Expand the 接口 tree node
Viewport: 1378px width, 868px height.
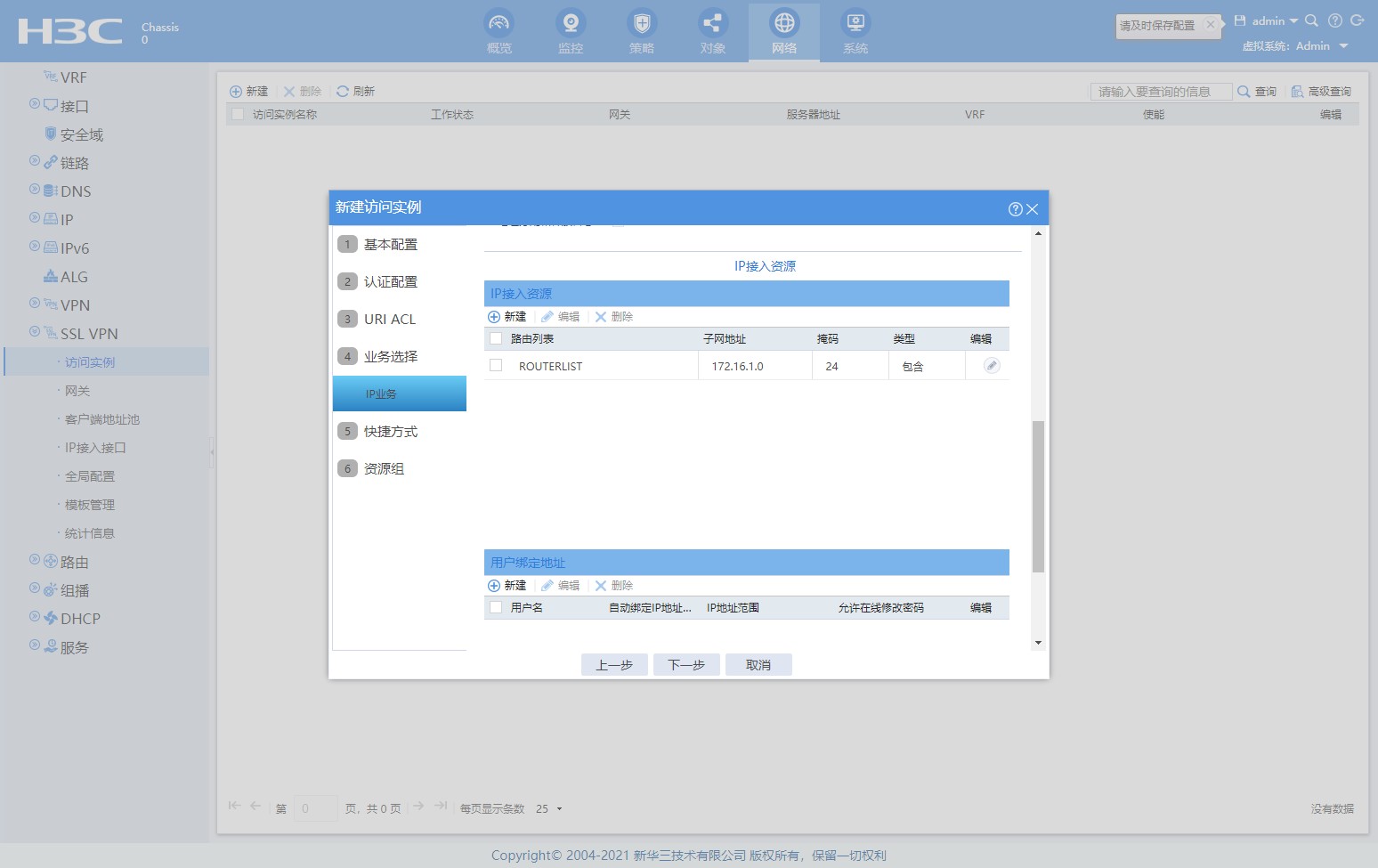[x=35, y=104]
